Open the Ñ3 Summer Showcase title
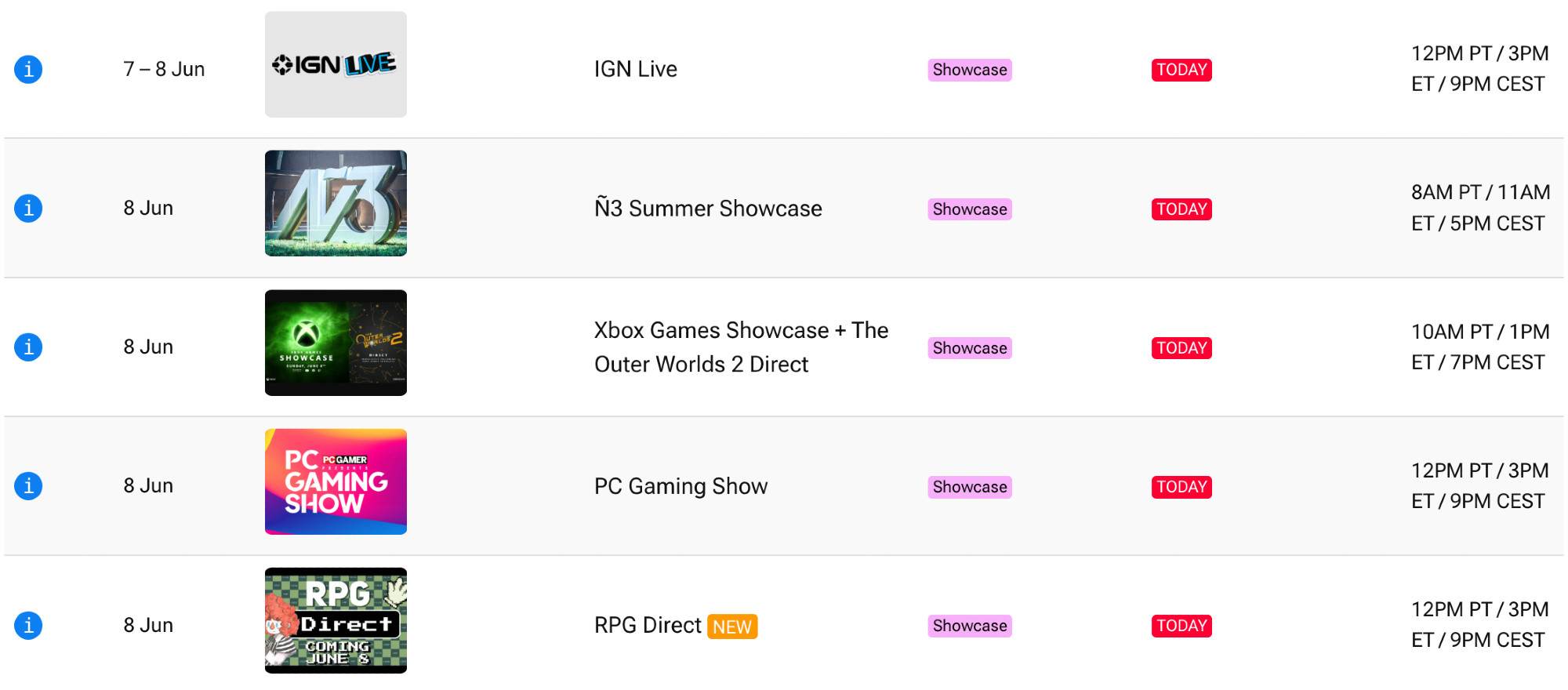This screenshot has height=690, width=1568. point(708,209)
